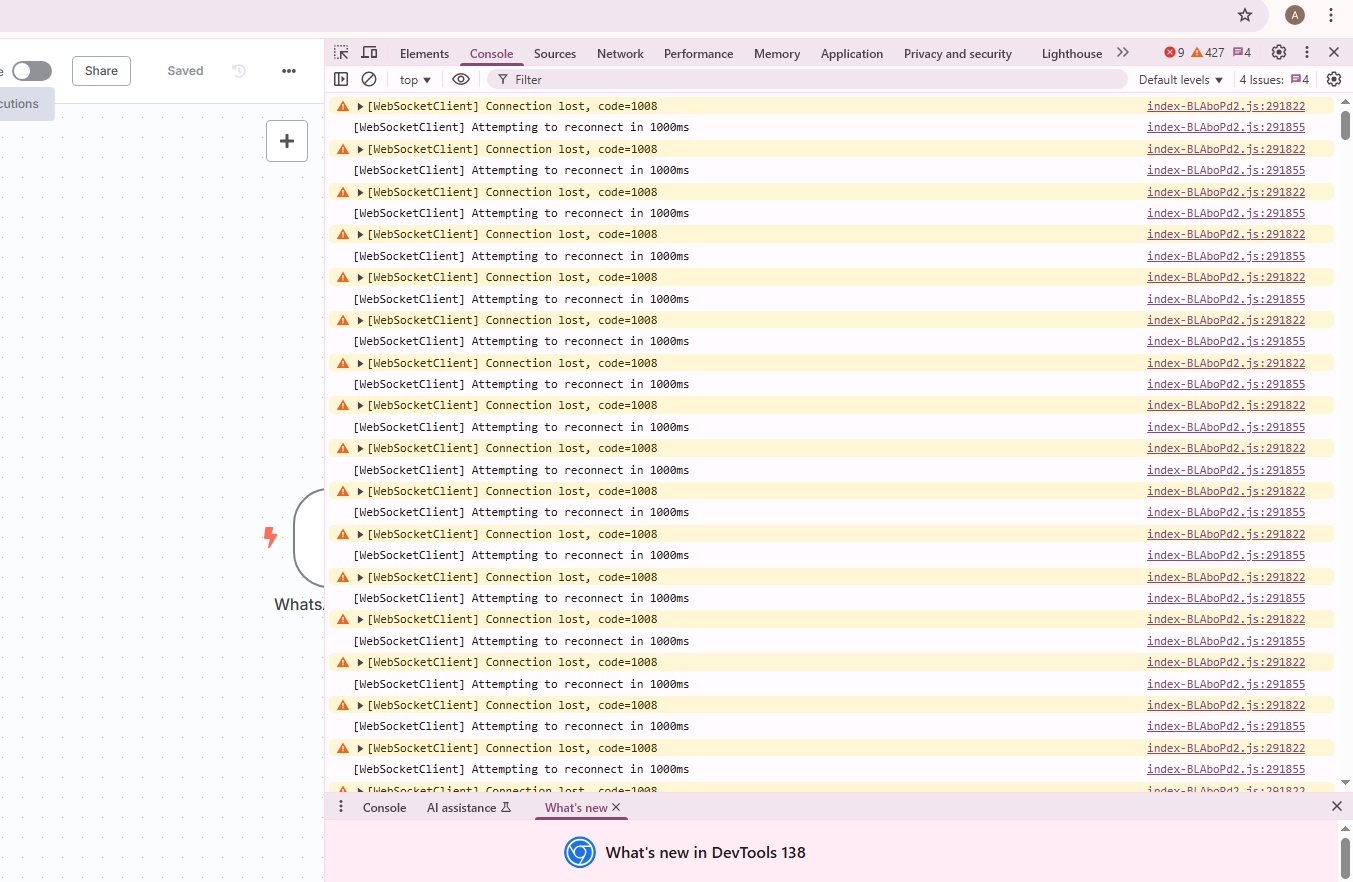1353x882 pixels.
Task: Create a live expression via eye icon
Action: coord(461,79)
